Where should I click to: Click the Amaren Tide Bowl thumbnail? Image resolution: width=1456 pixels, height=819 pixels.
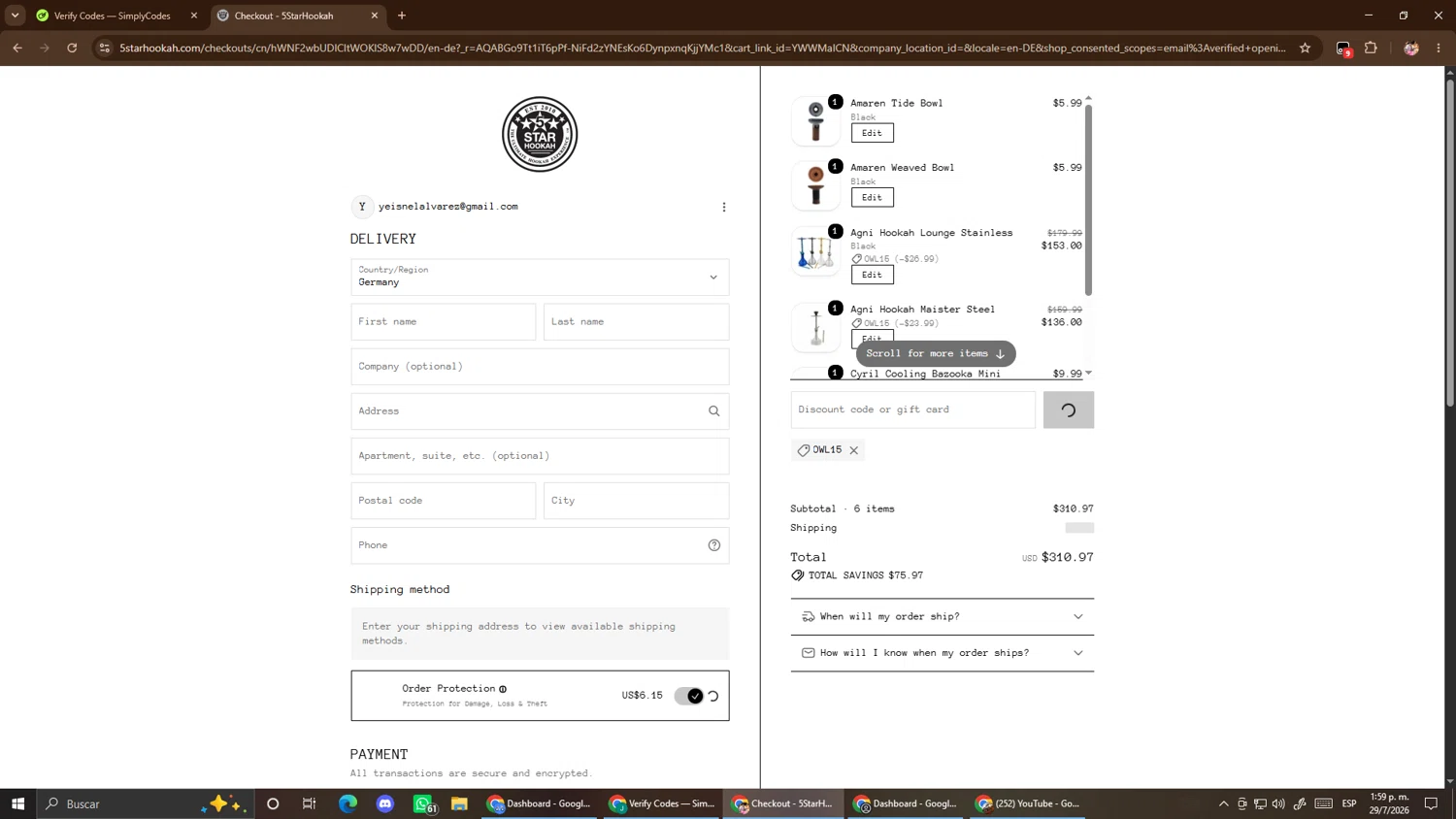pyautogui.click(x=815, y=121)
